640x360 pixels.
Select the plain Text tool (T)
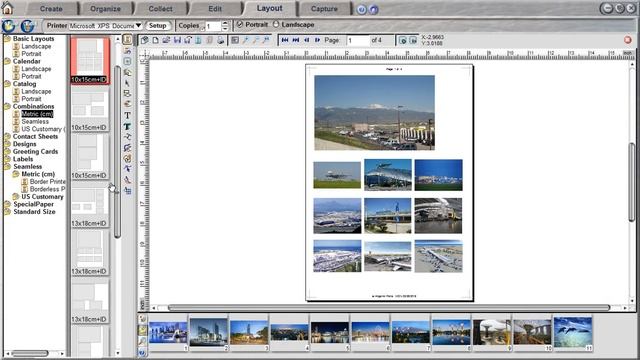[x=127, y=116]
